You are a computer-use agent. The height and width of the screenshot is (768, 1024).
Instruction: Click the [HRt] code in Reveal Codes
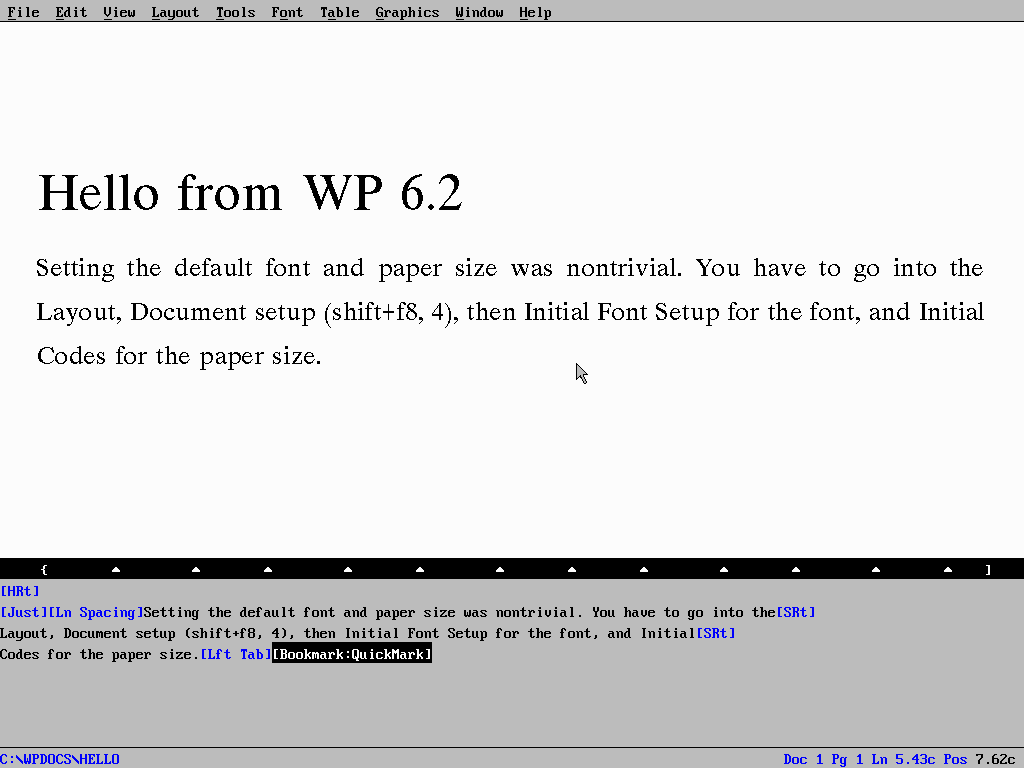[18, 591]
